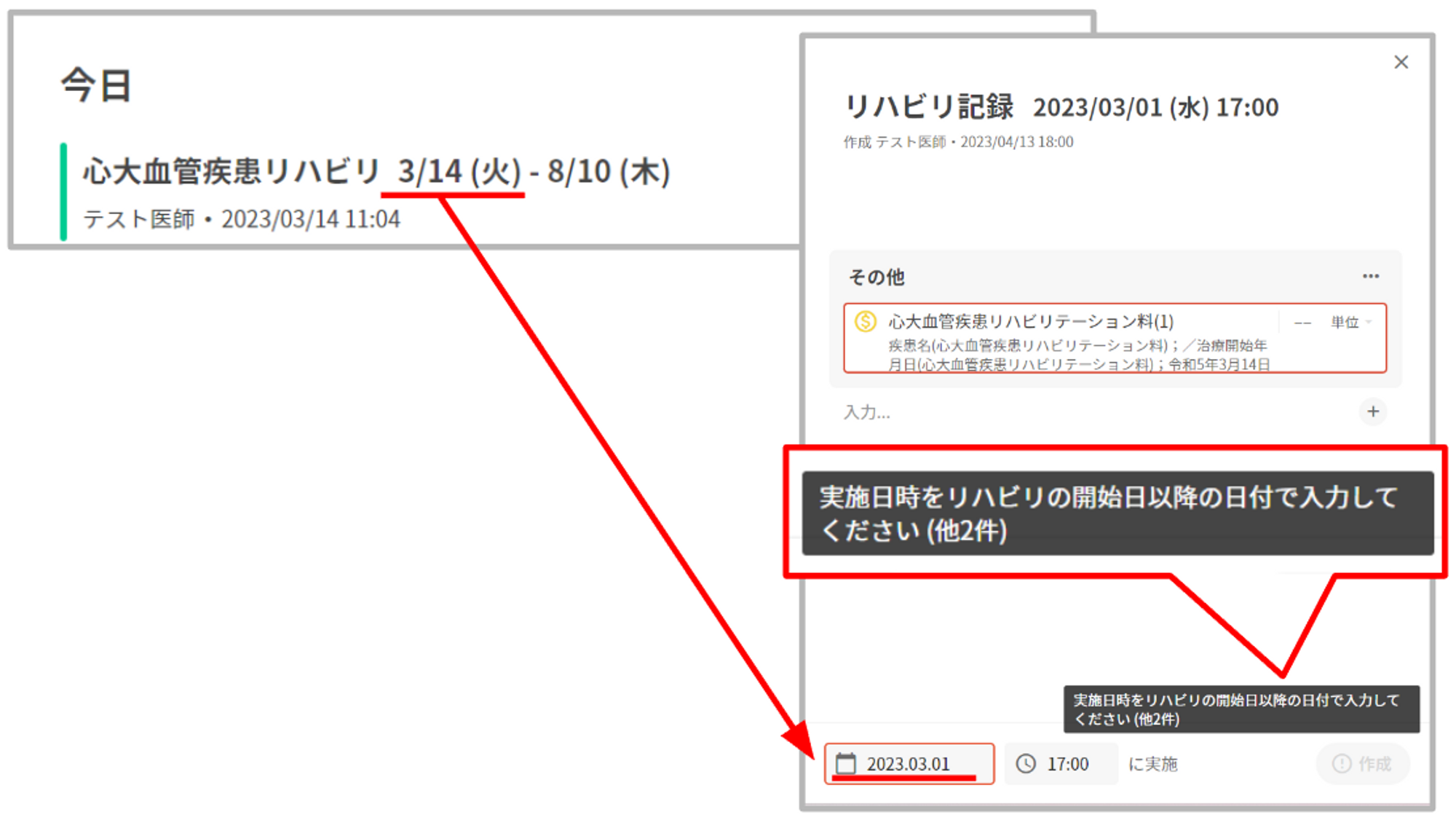1456x820 pixels.
Task: Click the green bar beside rehab order
Action: click(64, 192)
